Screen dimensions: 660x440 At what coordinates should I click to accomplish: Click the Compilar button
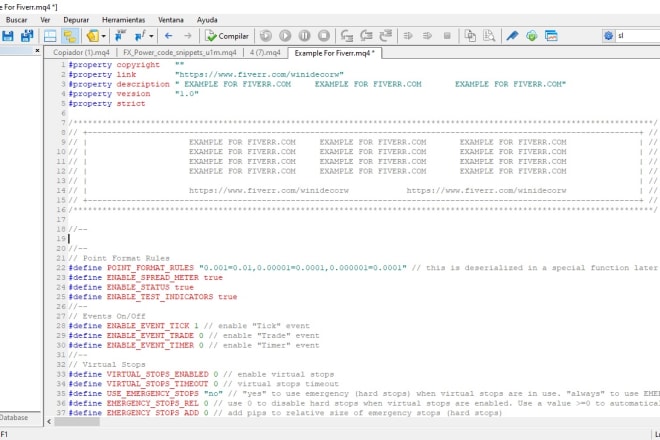click(226, 36)
